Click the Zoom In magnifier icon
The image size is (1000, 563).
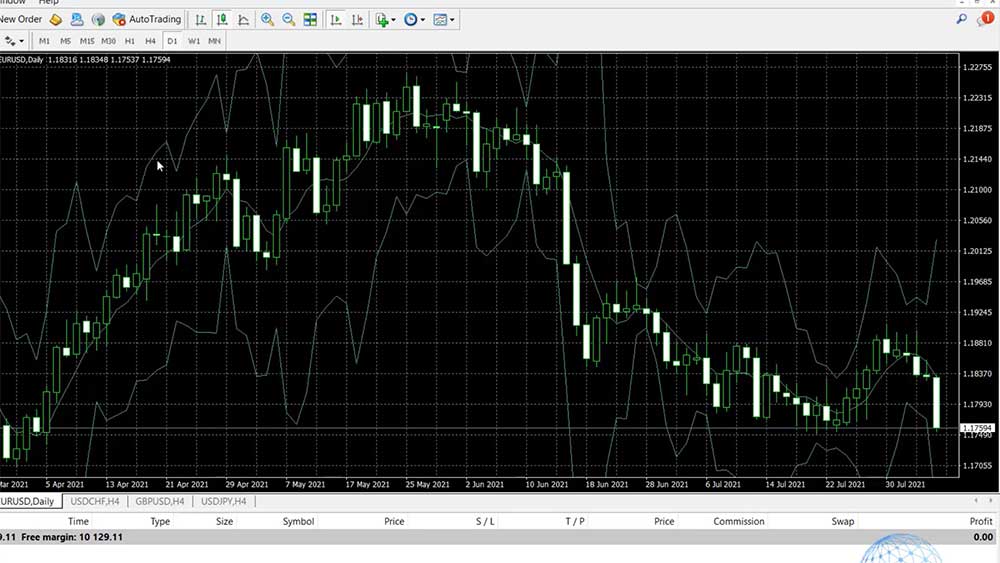click(267, 19)
